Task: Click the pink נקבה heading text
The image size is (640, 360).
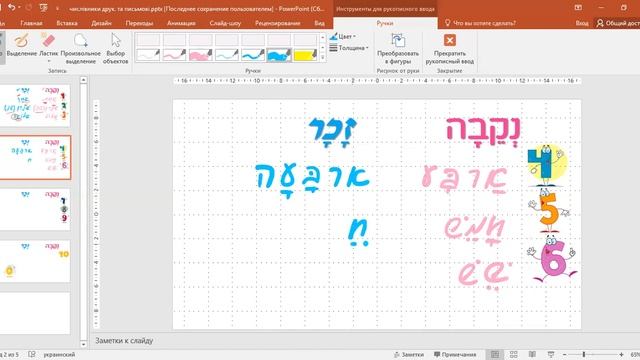Action: point(483,131)
